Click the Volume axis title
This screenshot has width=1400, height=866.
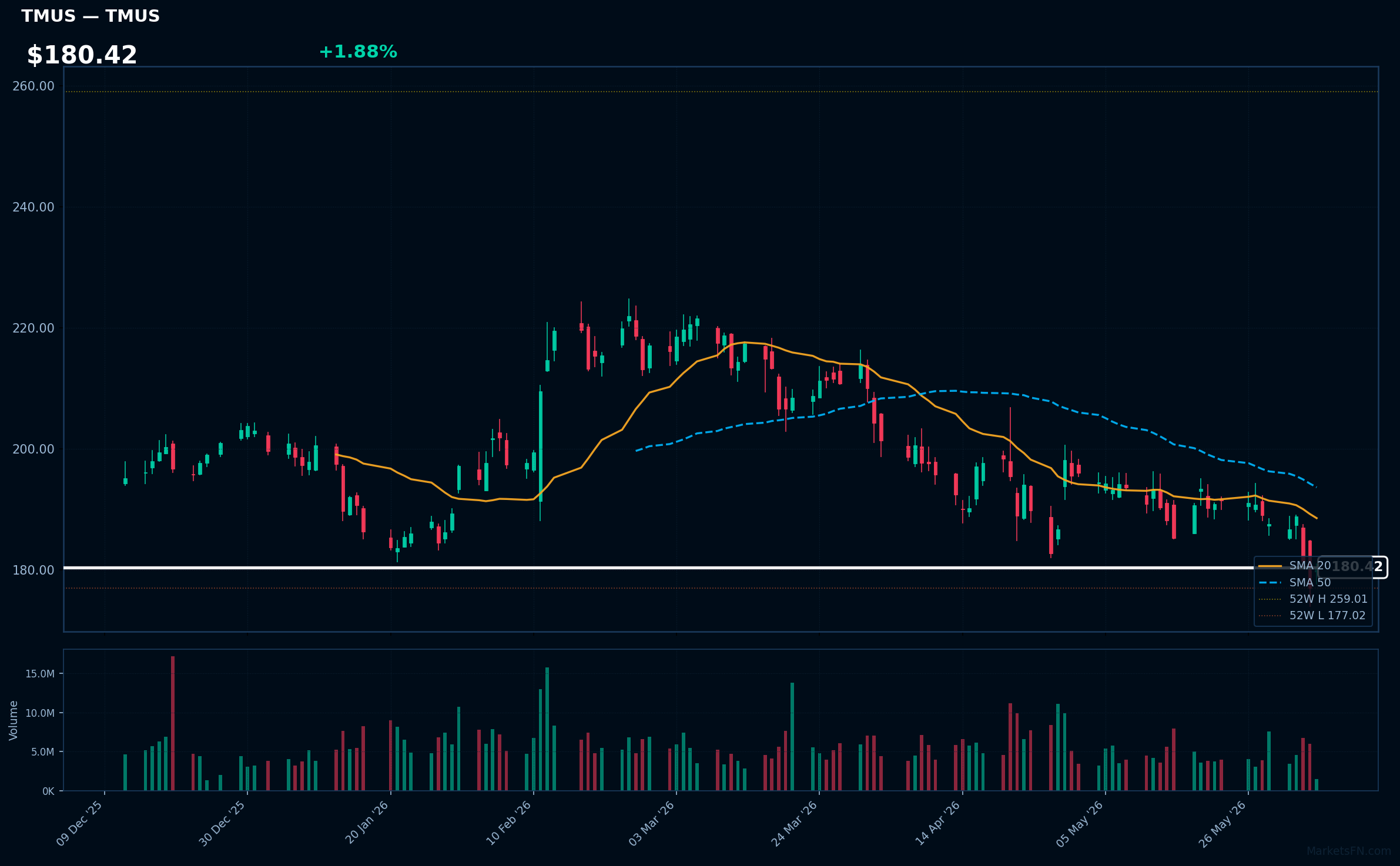pos(14,720)
